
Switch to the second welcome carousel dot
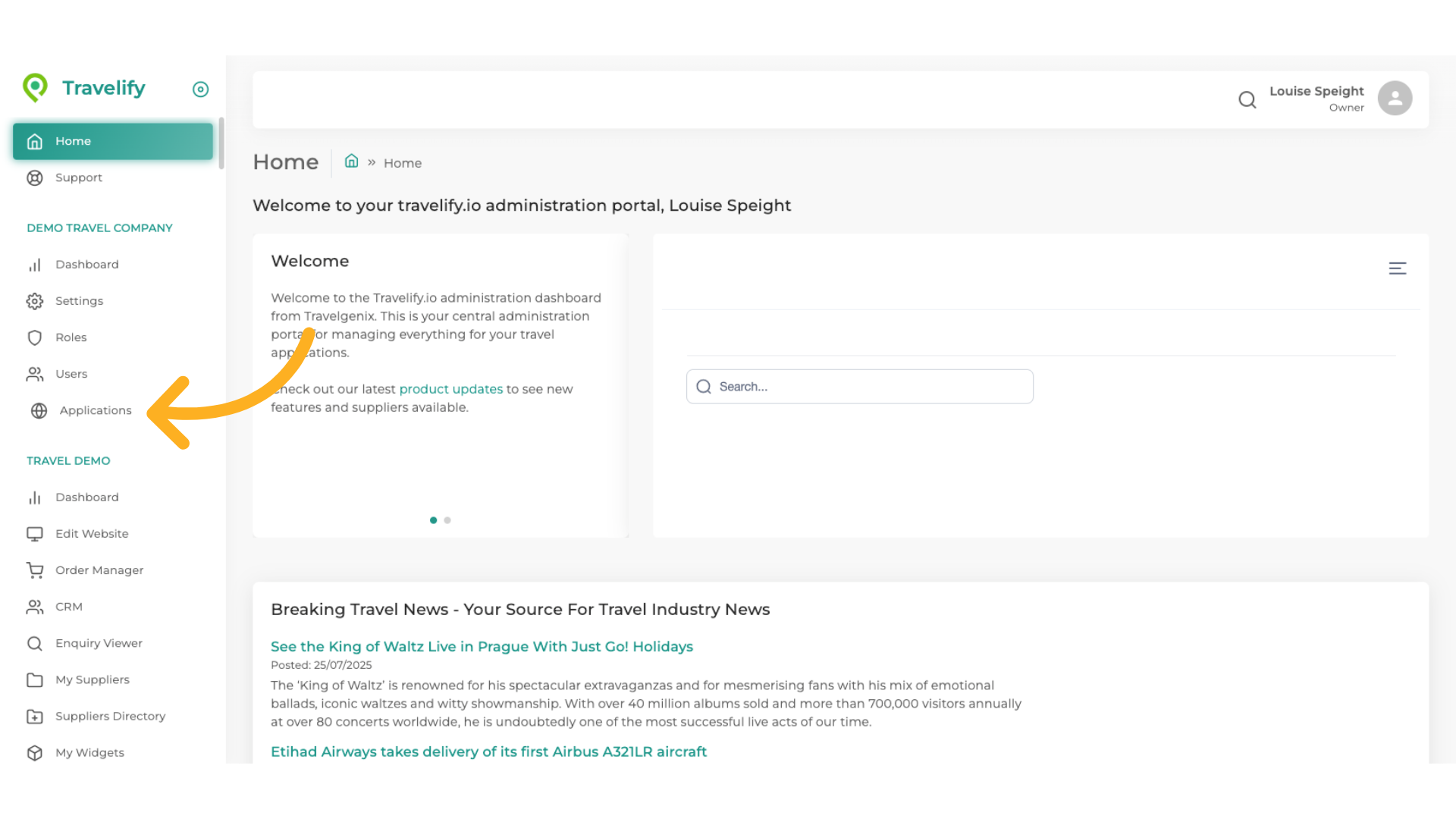point(447,520)
